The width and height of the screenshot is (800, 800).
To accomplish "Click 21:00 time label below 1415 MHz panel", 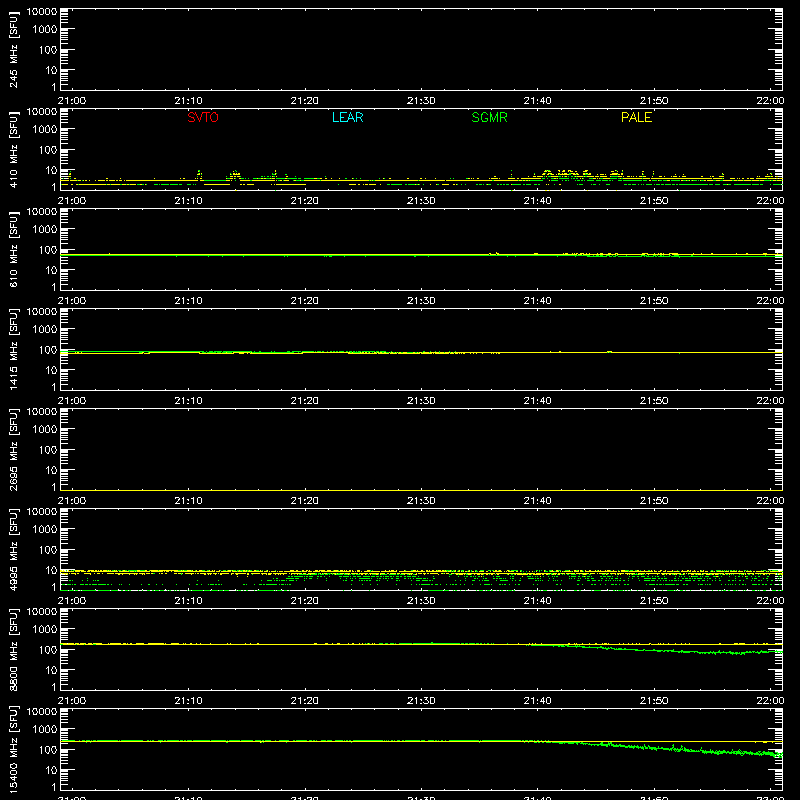I will point(72,401).
